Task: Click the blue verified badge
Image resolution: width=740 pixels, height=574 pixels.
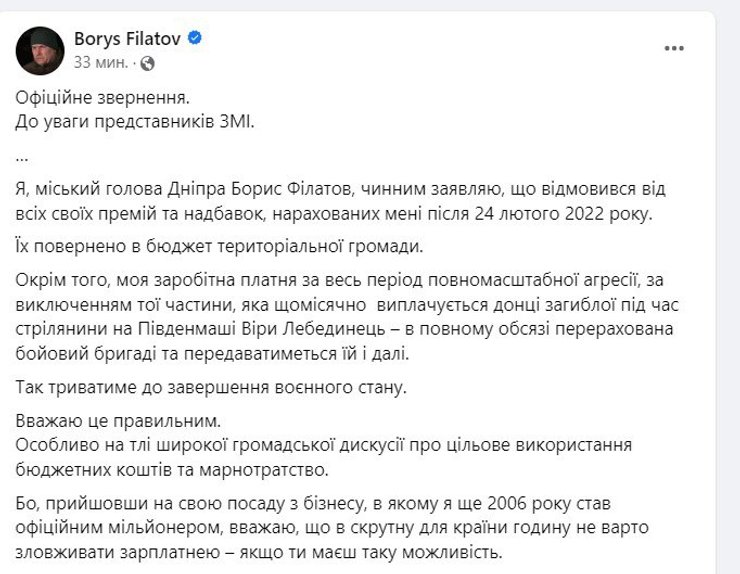Action: pos(195,39)
